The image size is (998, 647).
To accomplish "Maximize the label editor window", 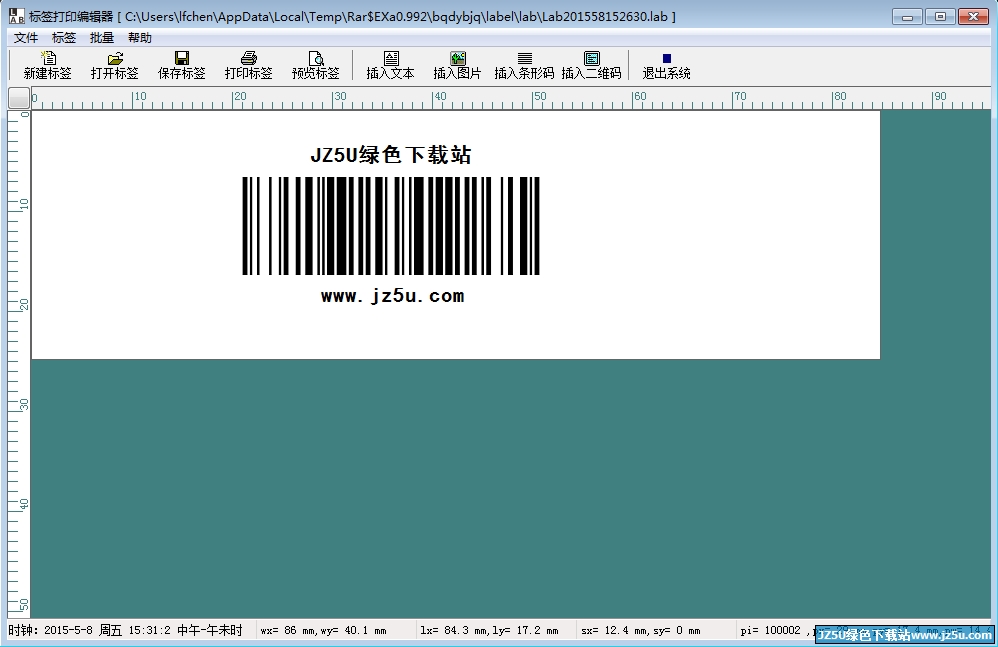I will pyautogui.click(x=940, y=17).
